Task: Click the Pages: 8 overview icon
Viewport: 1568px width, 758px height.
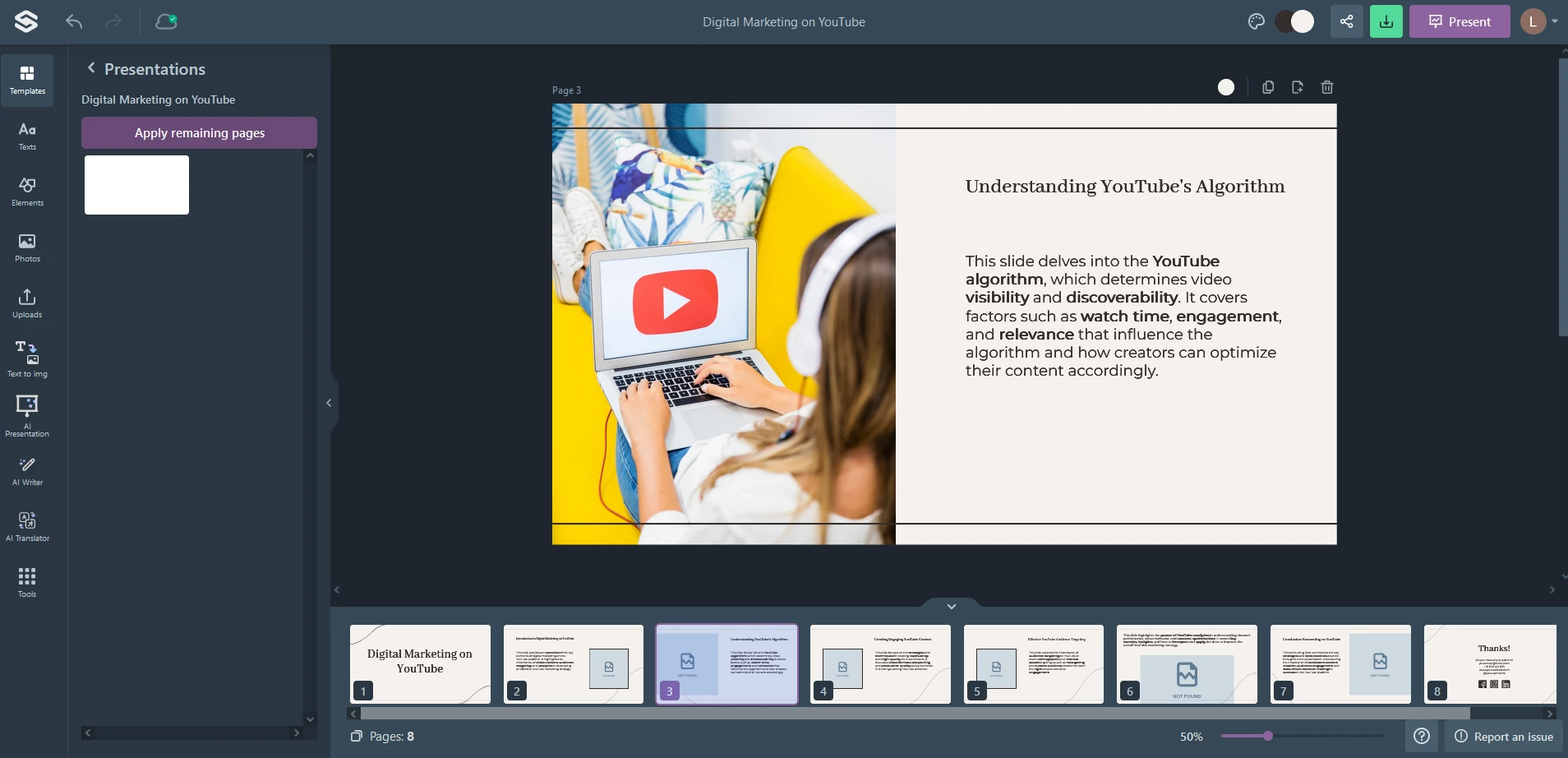Action: point(356,736)
